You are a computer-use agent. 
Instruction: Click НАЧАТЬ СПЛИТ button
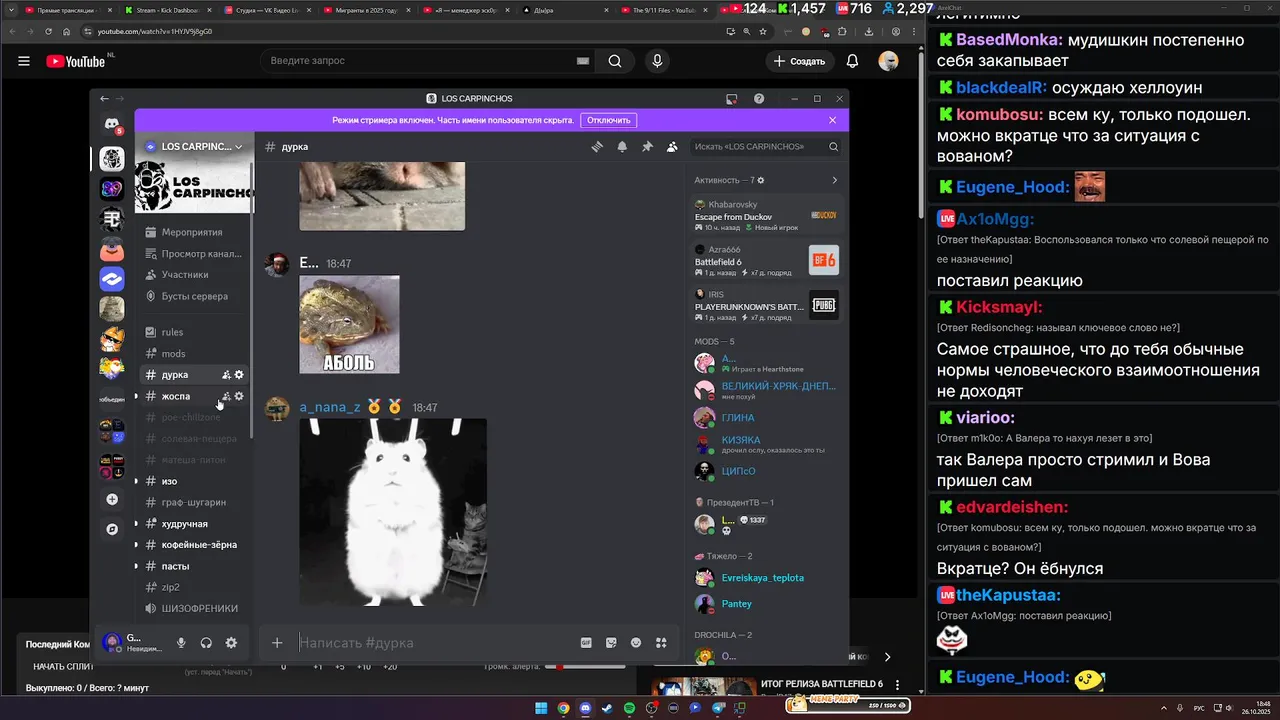[63, 667]
